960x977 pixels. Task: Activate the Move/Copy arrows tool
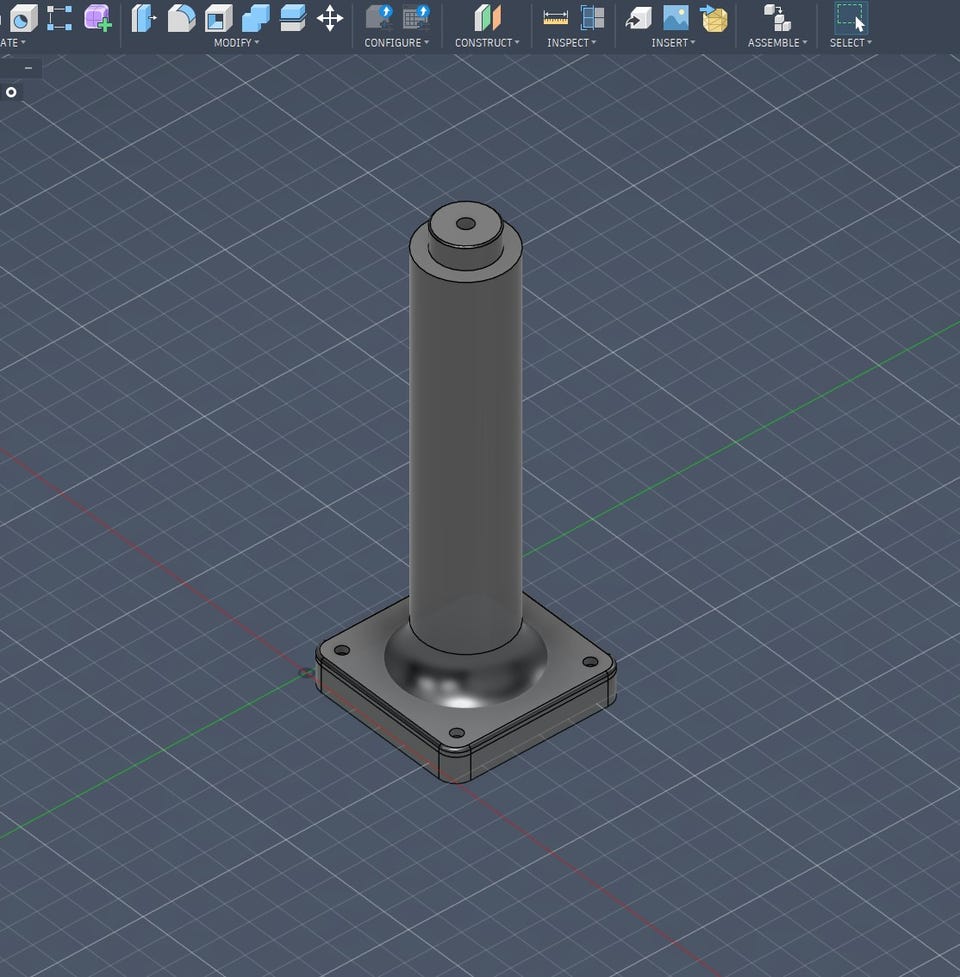(x=330, y=17)
